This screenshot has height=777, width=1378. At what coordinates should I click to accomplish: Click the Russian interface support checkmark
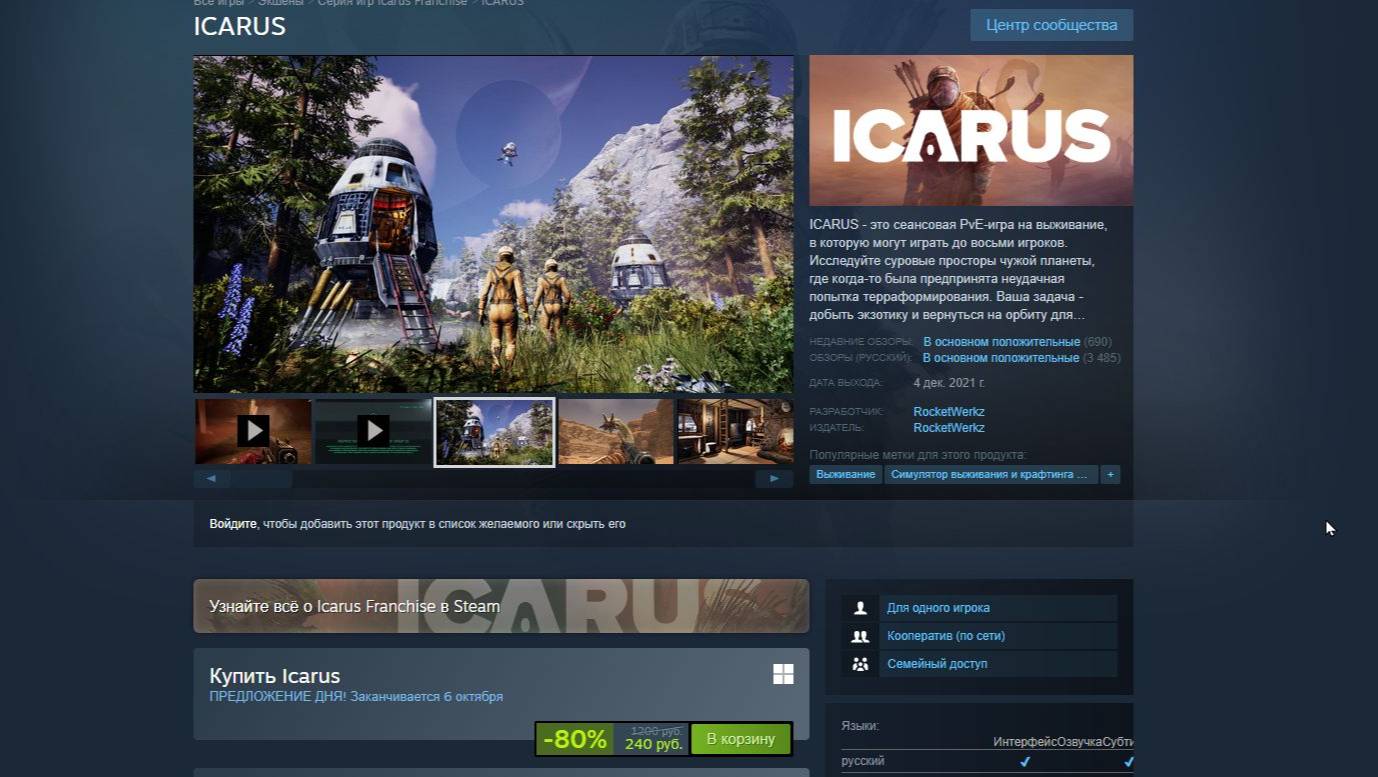click(1024, 761)
